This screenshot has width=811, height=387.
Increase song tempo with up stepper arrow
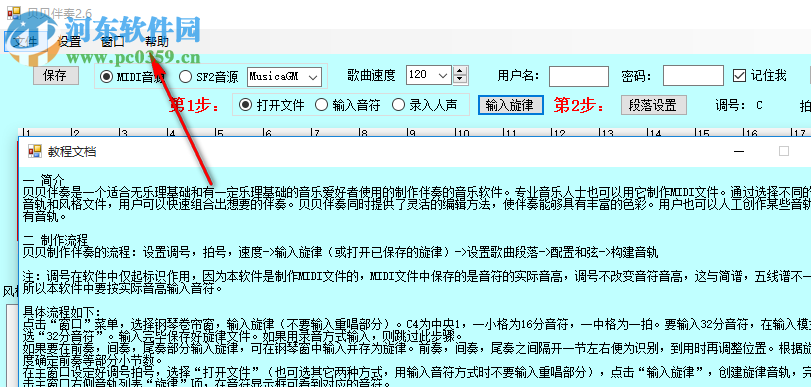tap(460, 71)
